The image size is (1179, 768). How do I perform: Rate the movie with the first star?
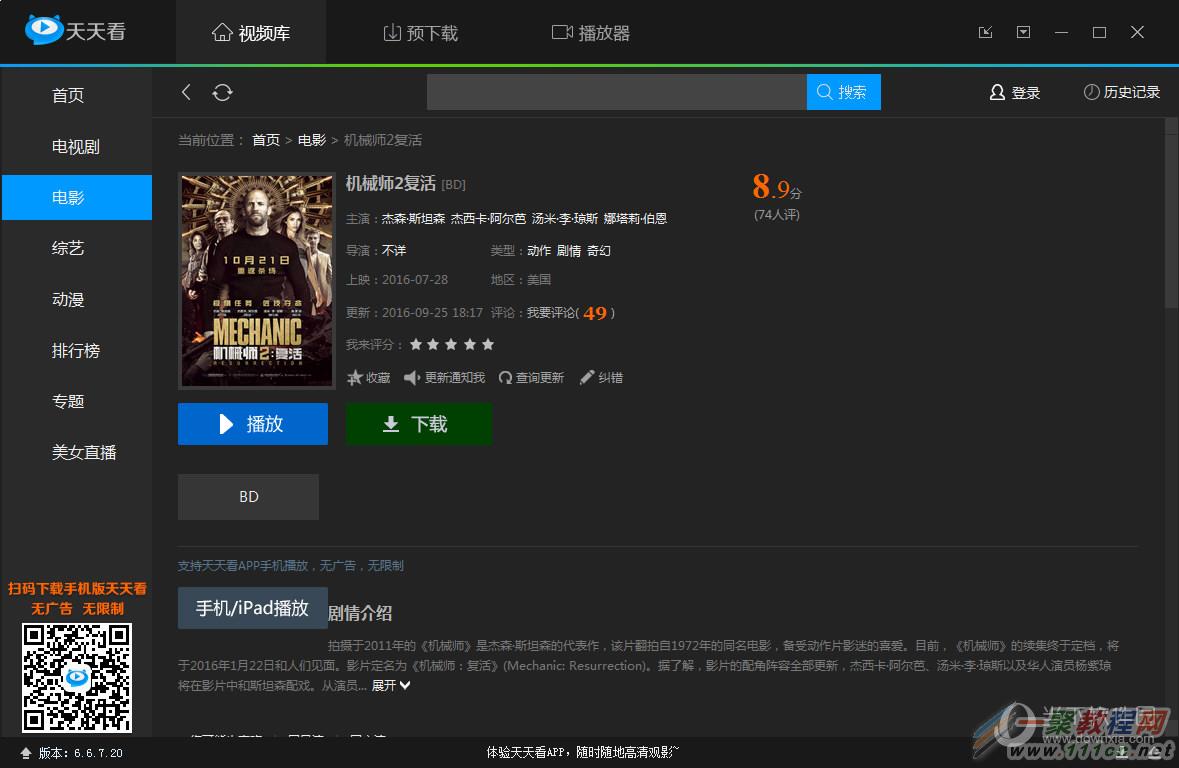tap(416, 345)
